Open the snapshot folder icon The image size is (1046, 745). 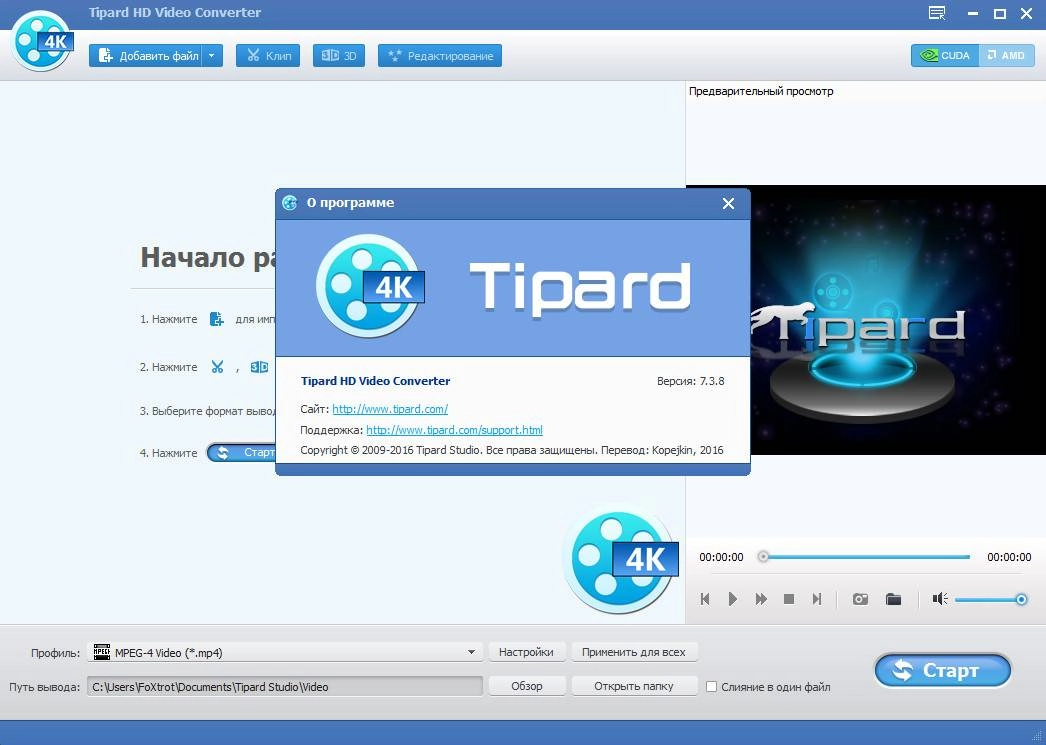point(893,599)
